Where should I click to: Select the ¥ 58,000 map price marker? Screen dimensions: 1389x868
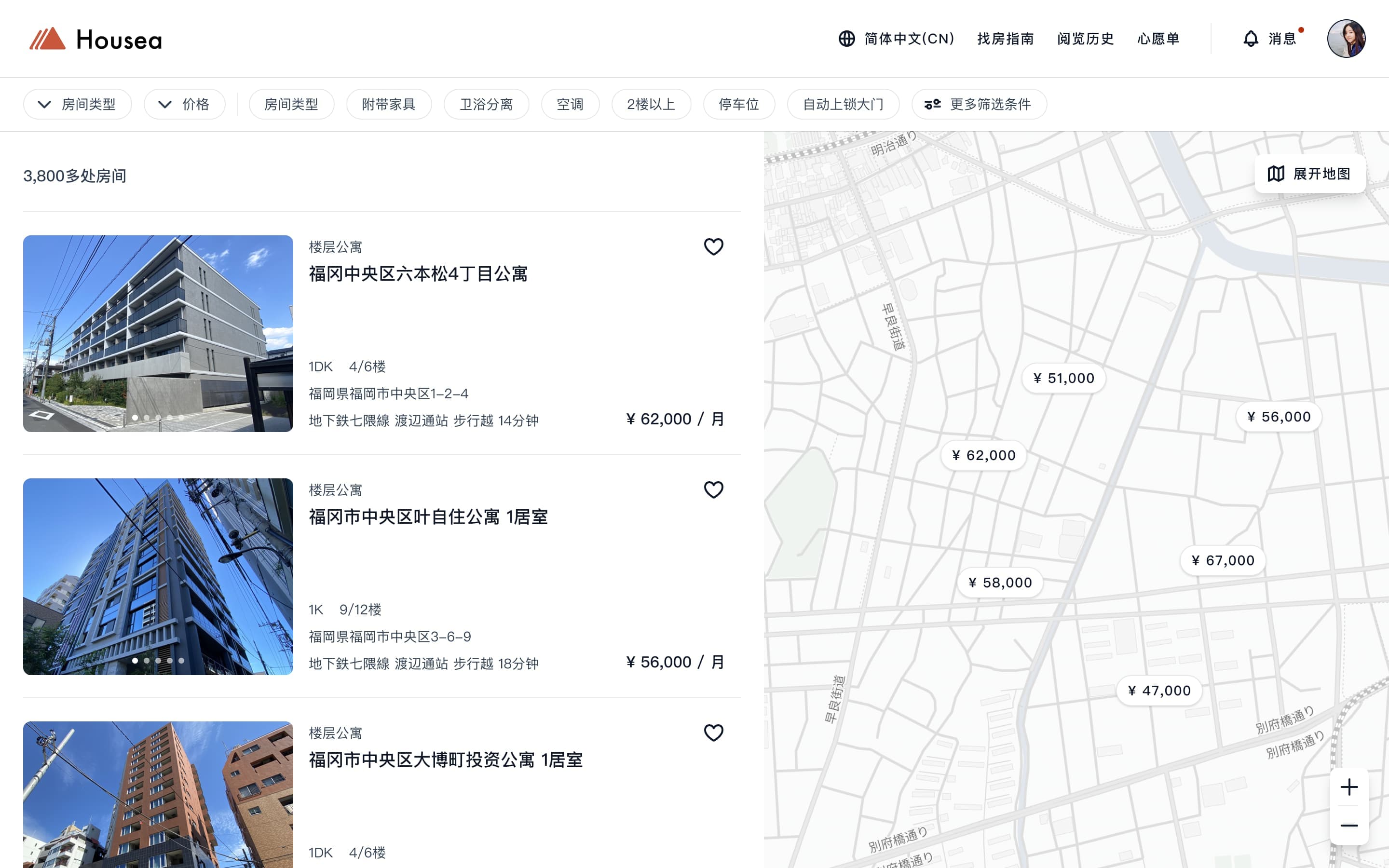point(1000,583)
